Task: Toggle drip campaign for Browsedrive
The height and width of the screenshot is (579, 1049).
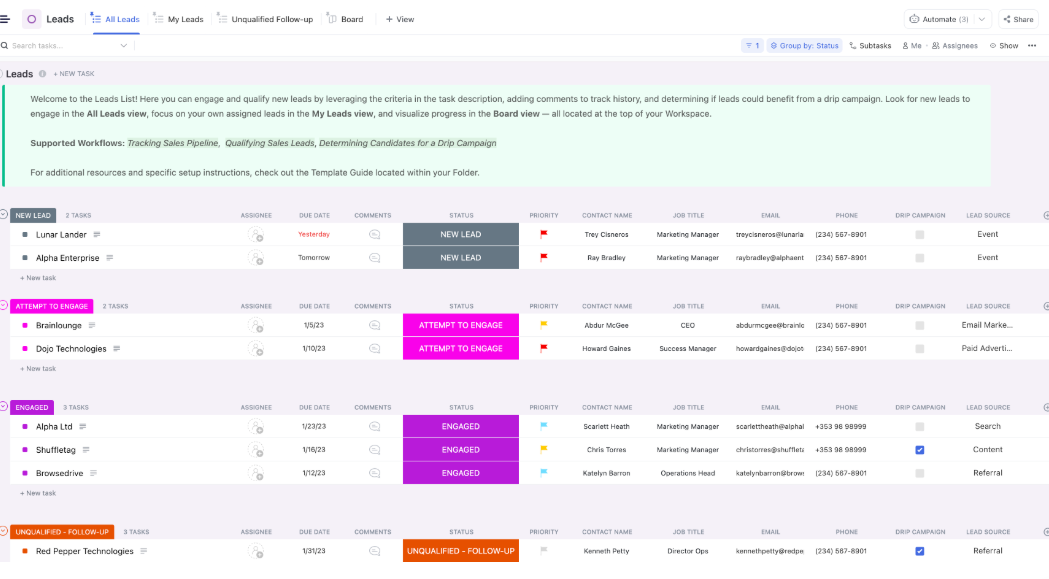Action: [x=920, y=473]
